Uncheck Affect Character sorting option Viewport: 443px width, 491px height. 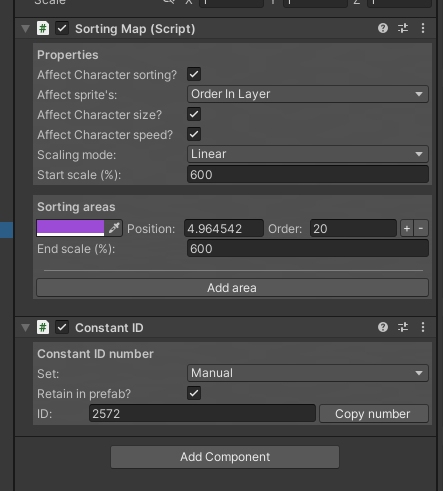tap(194, 74)
